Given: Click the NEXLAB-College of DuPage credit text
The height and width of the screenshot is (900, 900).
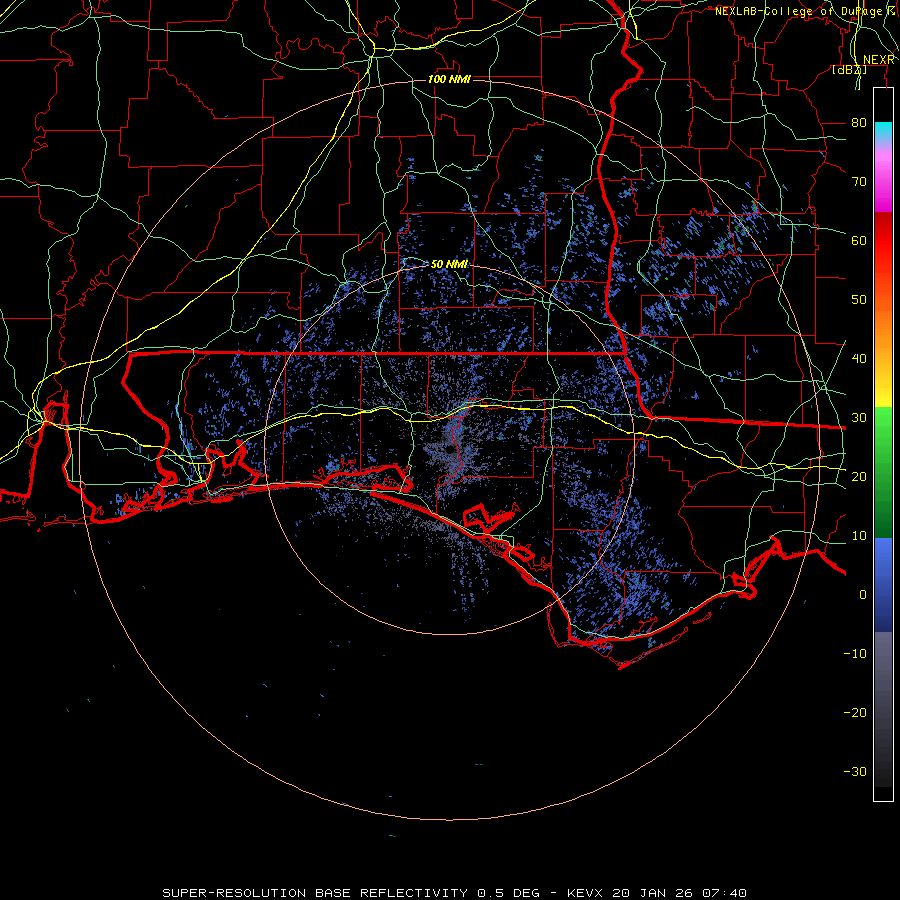Looking at the screenshot, I should click(x=804, y=11).
